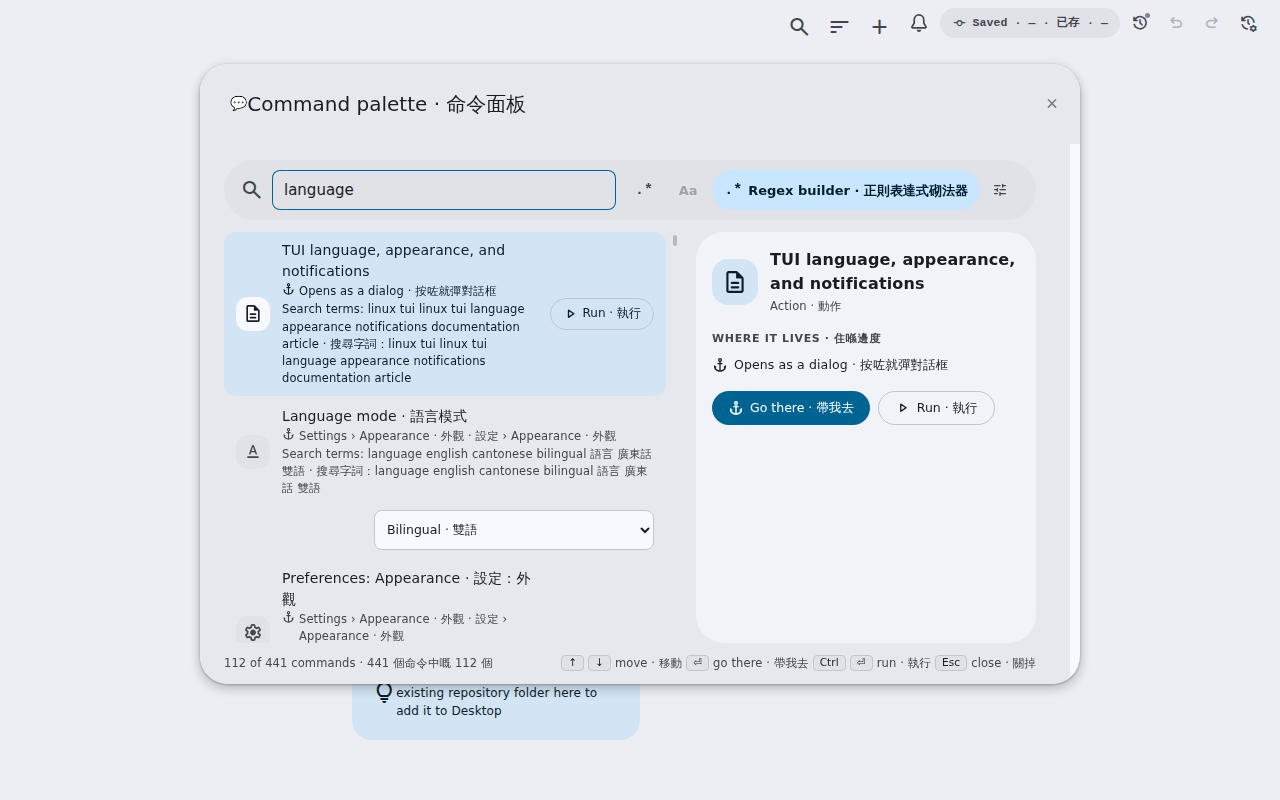Click magnifier icon beside palette search field
Screen dimensions: 1280x800
click(x=252, y=190)
